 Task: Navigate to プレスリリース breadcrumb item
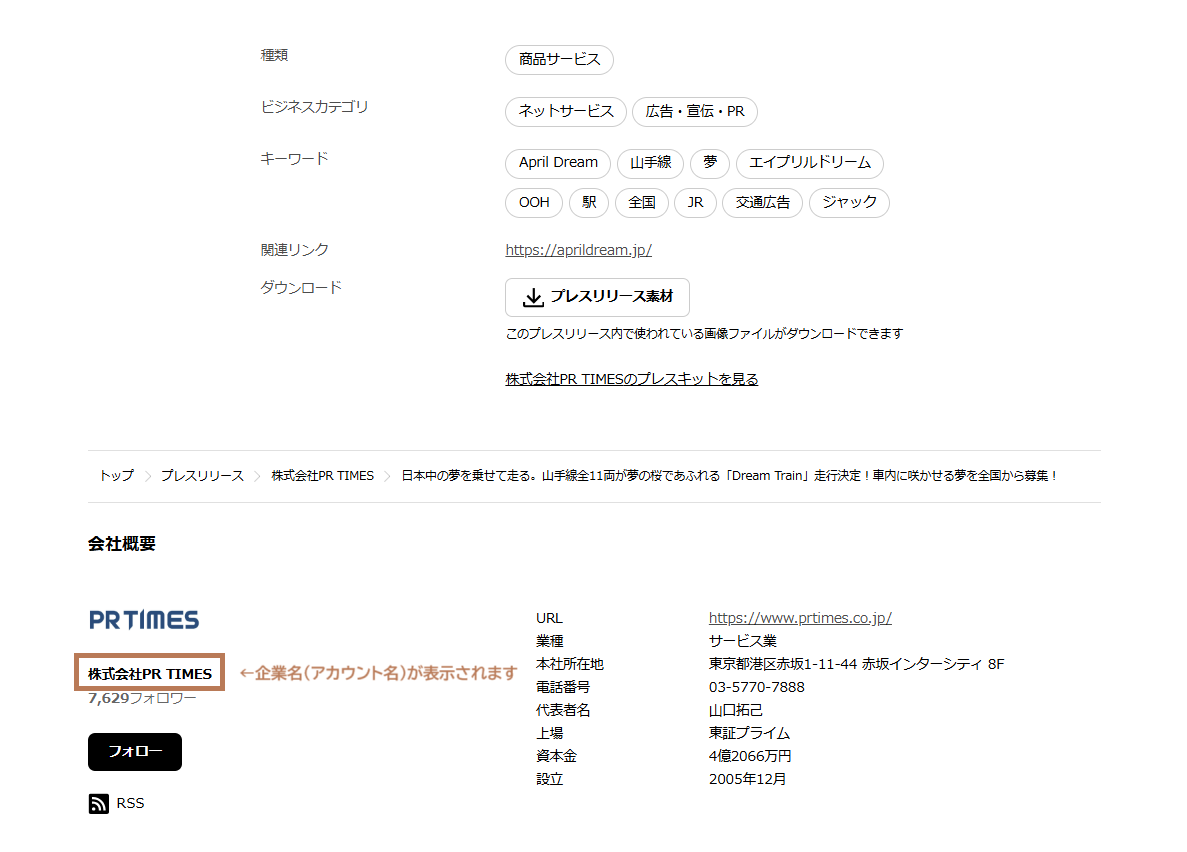click(202, 476)
